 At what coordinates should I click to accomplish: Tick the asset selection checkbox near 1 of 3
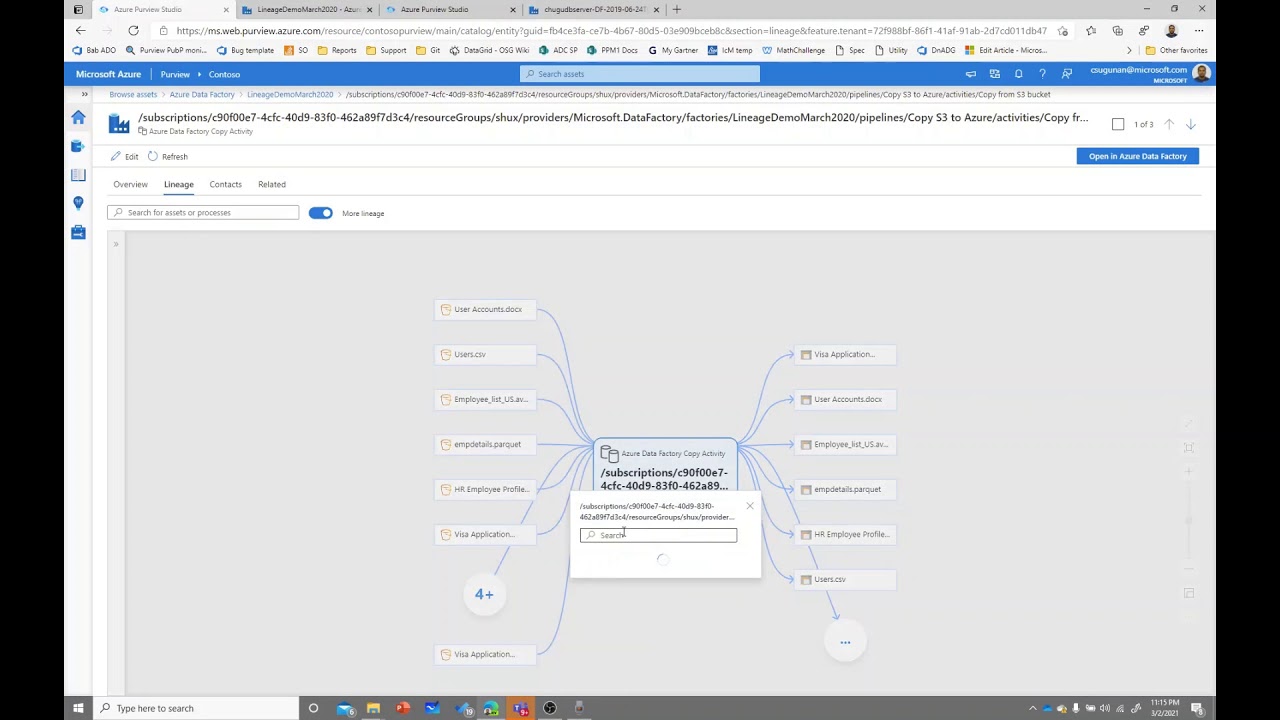click(x=1118, y=124)
